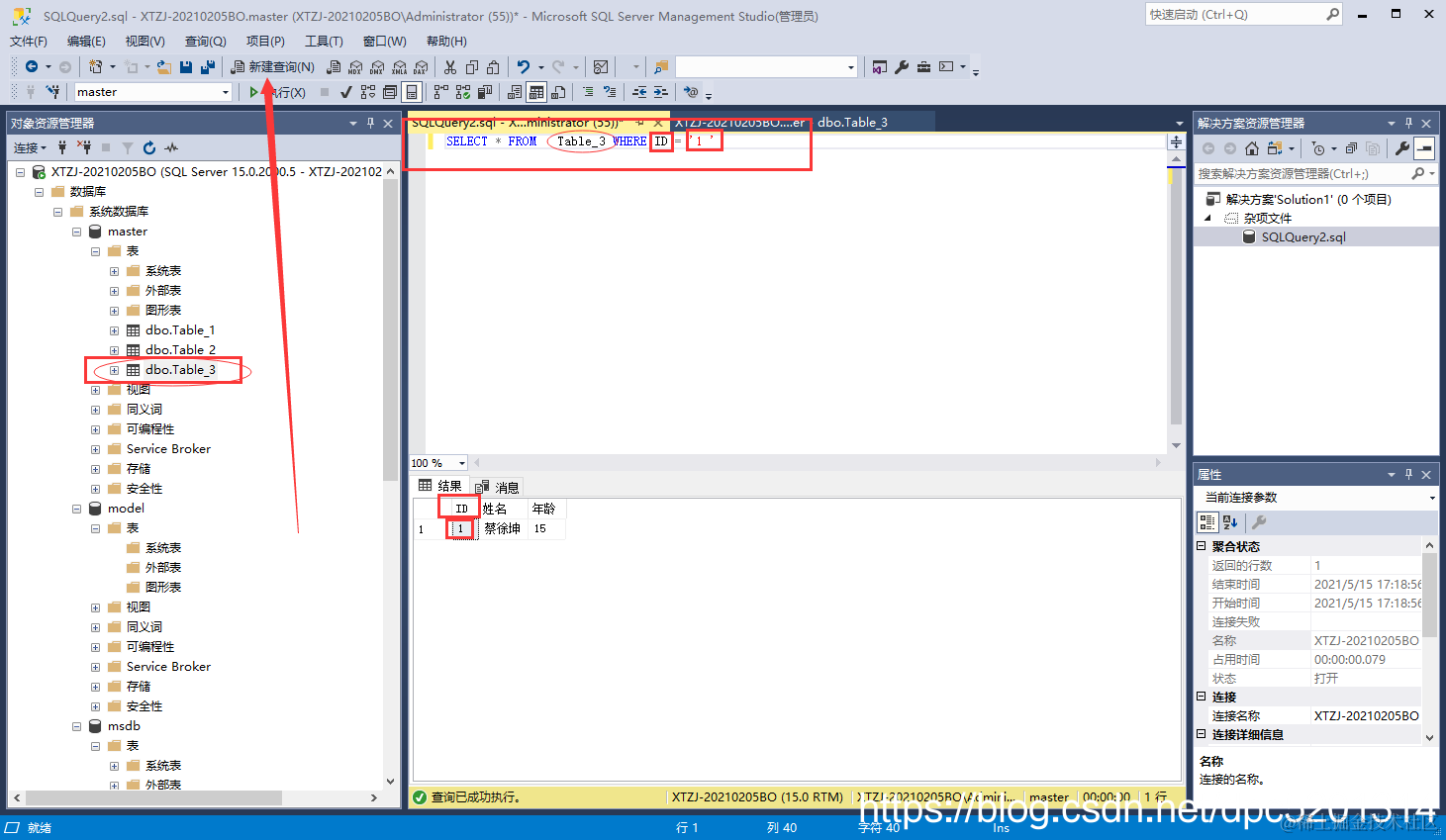This screenshot has height=840, width=1446.
Task: Click the Execute green play button
Action: tap(254, 92)
